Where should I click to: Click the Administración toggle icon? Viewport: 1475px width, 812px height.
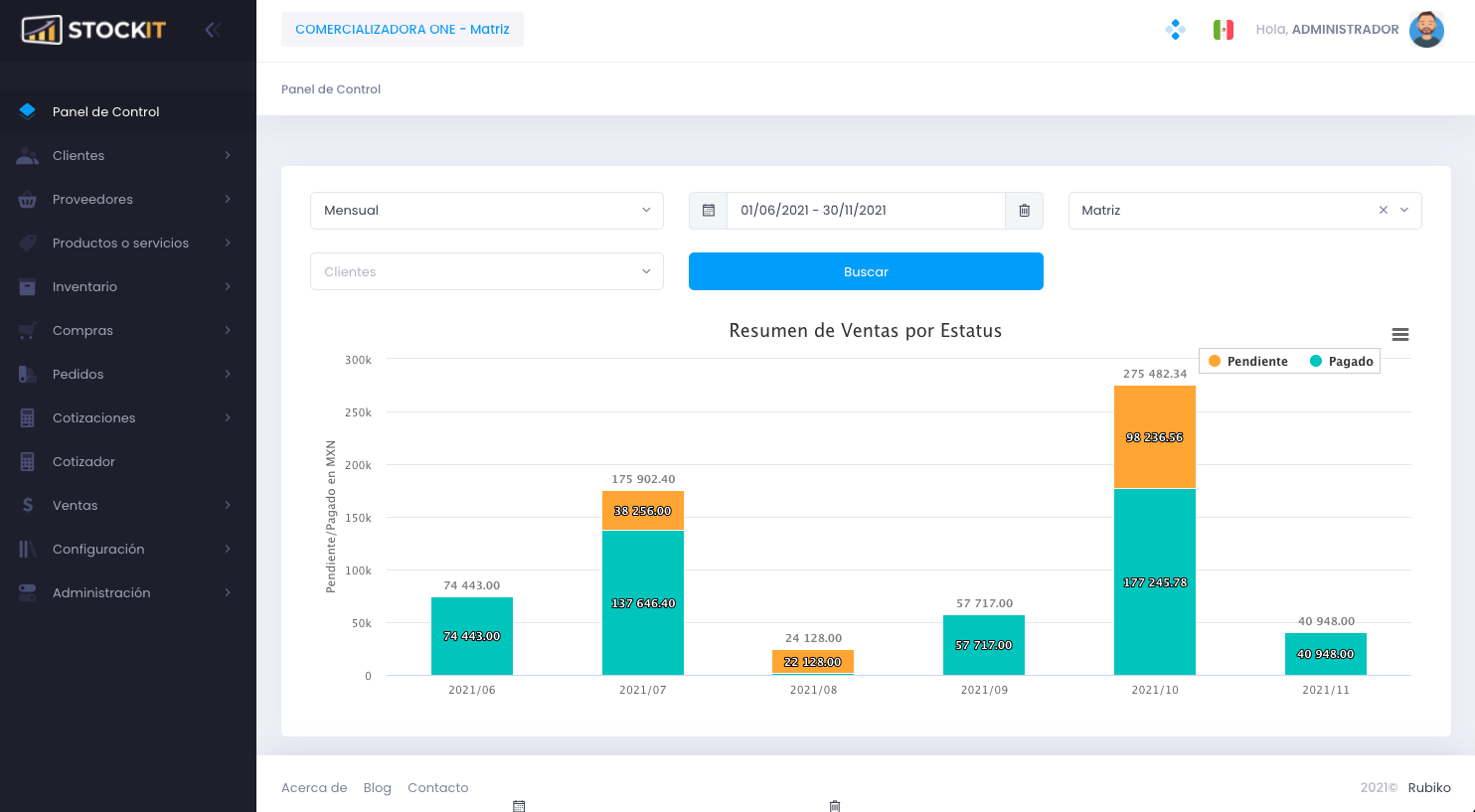point(28,592)
